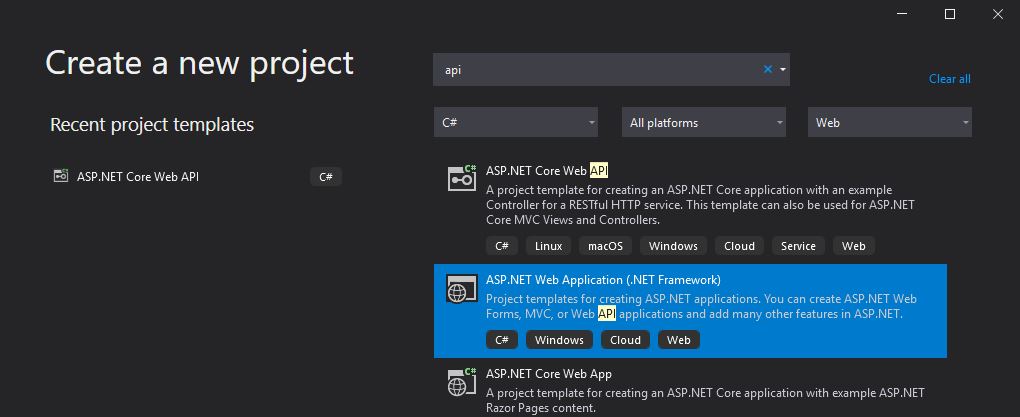The width and height of the screenshot is (1020, 417).
Task: Click the Linux tag on Core Web API
Action: [x=548, y=246]
